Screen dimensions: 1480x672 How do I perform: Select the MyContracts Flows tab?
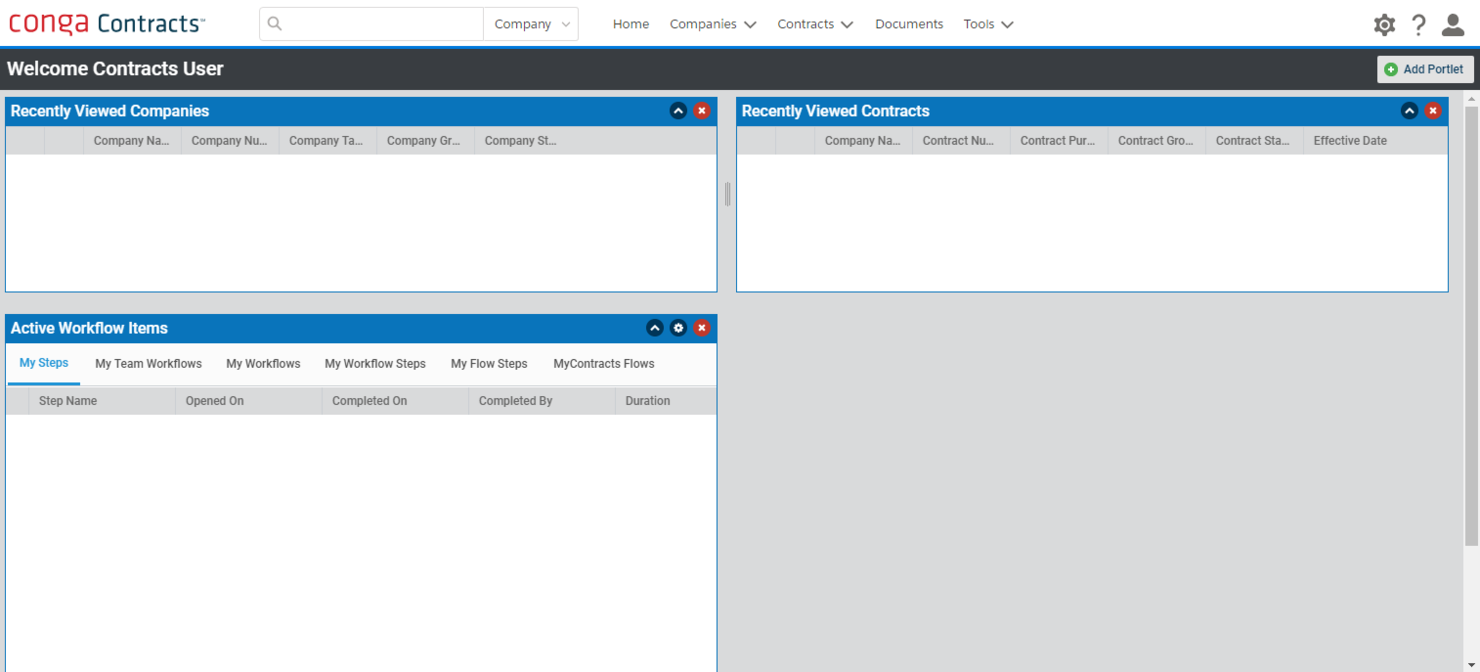point(603,364)
